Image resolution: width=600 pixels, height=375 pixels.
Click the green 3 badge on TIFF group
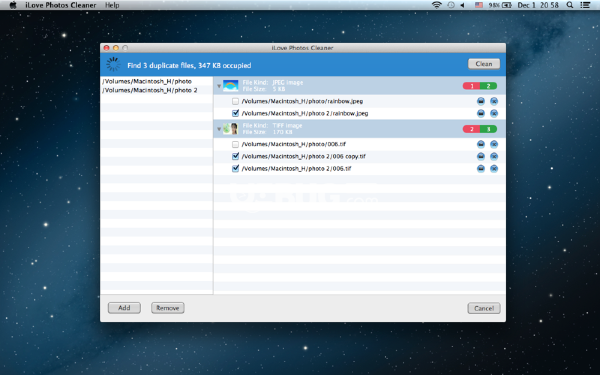[x=488, y=129]
